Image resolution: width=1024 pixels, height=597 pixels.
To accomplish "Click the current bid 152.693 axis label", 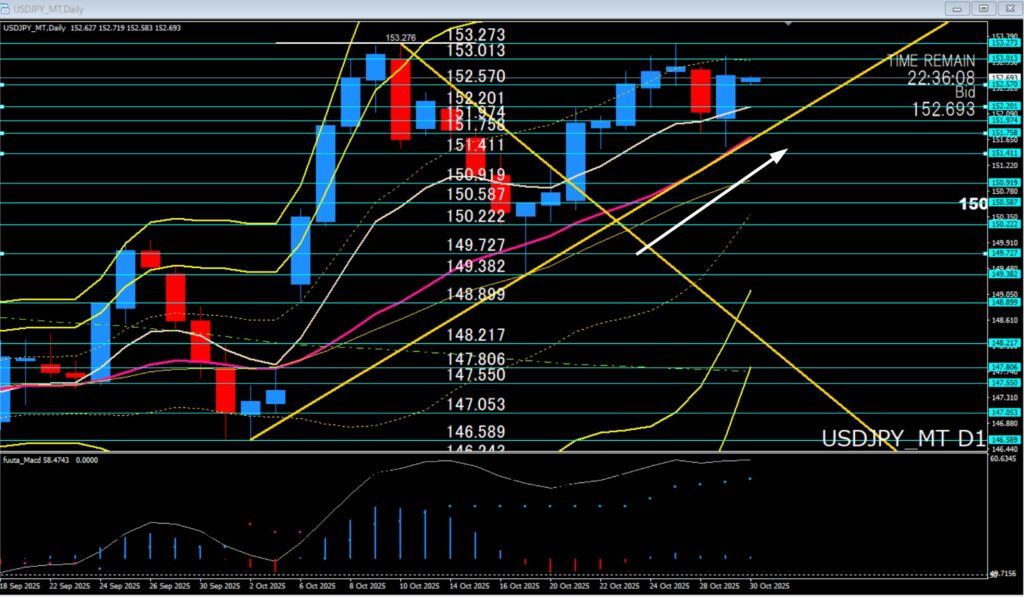I will click(x=1004, y=78).
